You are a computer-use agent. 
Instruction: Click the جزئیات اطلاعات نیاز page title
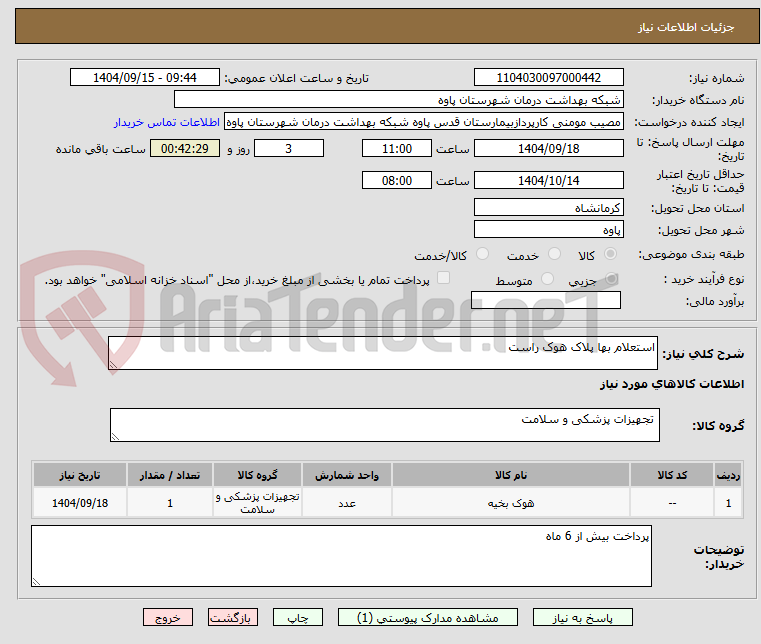pyautogui.click(x=685, y=27)
